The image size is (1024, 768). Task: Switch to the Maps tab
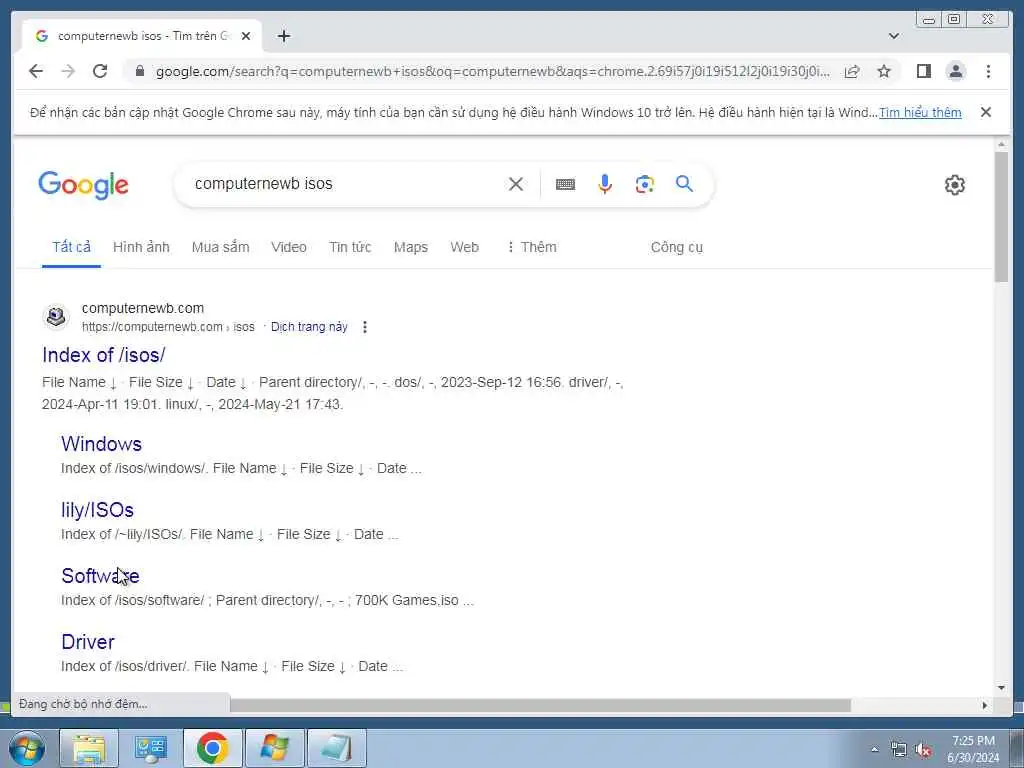click(411, 247)
